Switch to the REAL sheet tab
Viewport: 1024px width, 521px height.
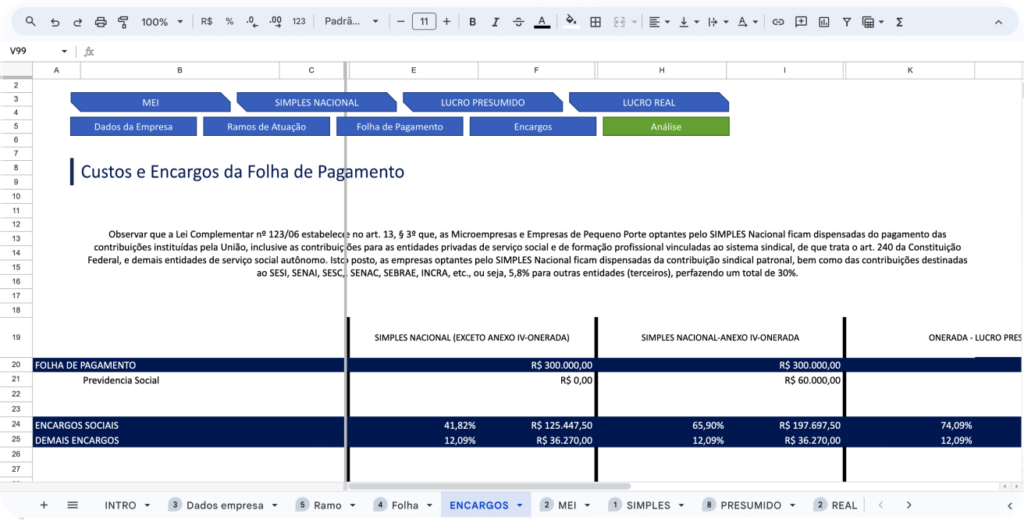[844, 505]
